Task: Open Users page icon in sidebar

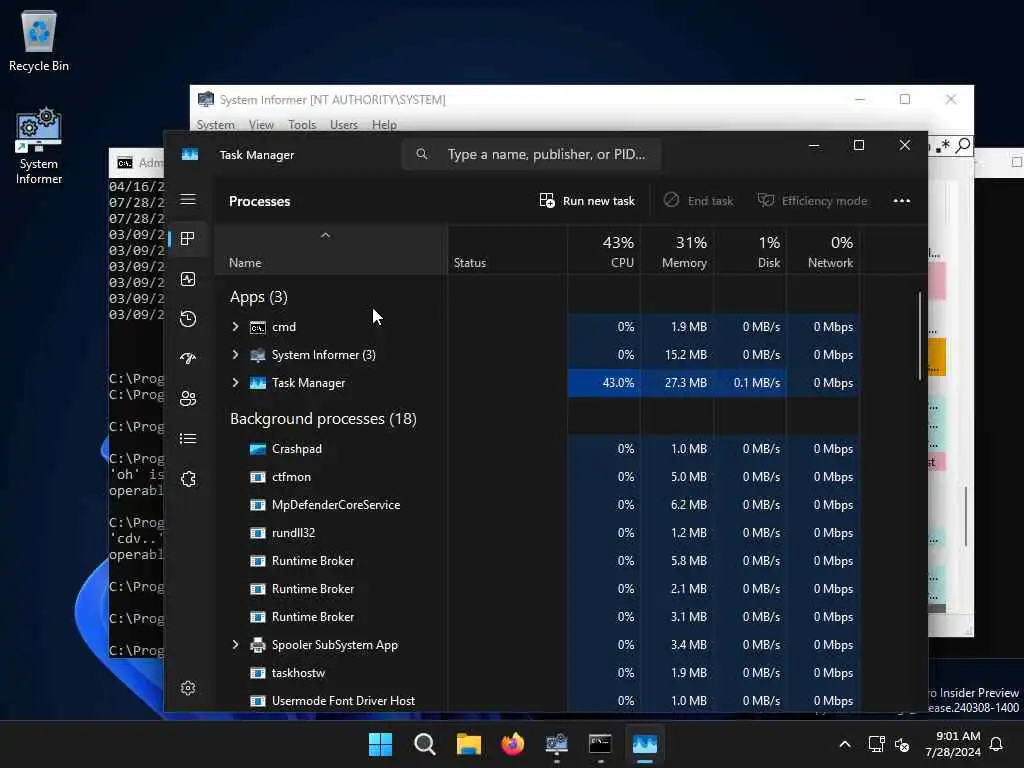Action: tap(188, 398)
